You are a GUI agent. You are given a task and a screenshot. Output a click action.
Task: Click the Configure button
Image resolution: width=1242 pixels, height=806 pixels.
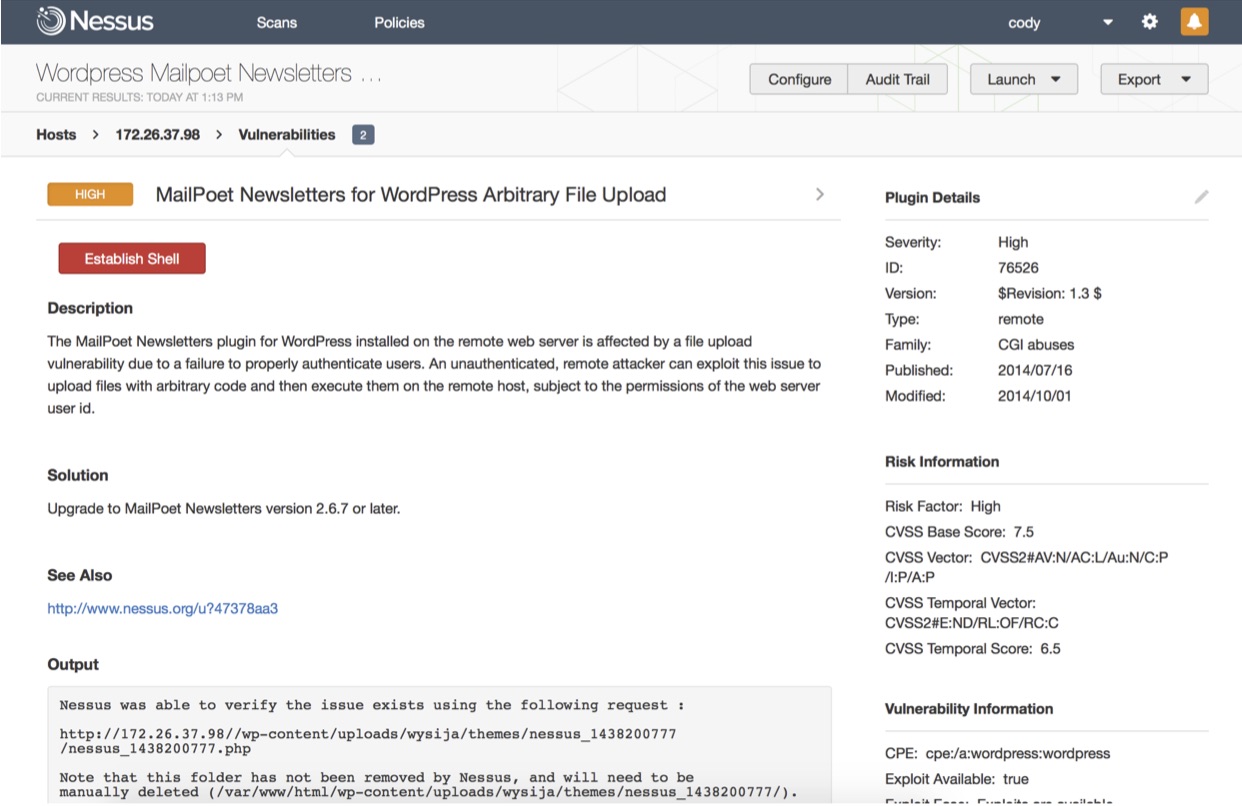pyautogui.click(x=799, y=79)
